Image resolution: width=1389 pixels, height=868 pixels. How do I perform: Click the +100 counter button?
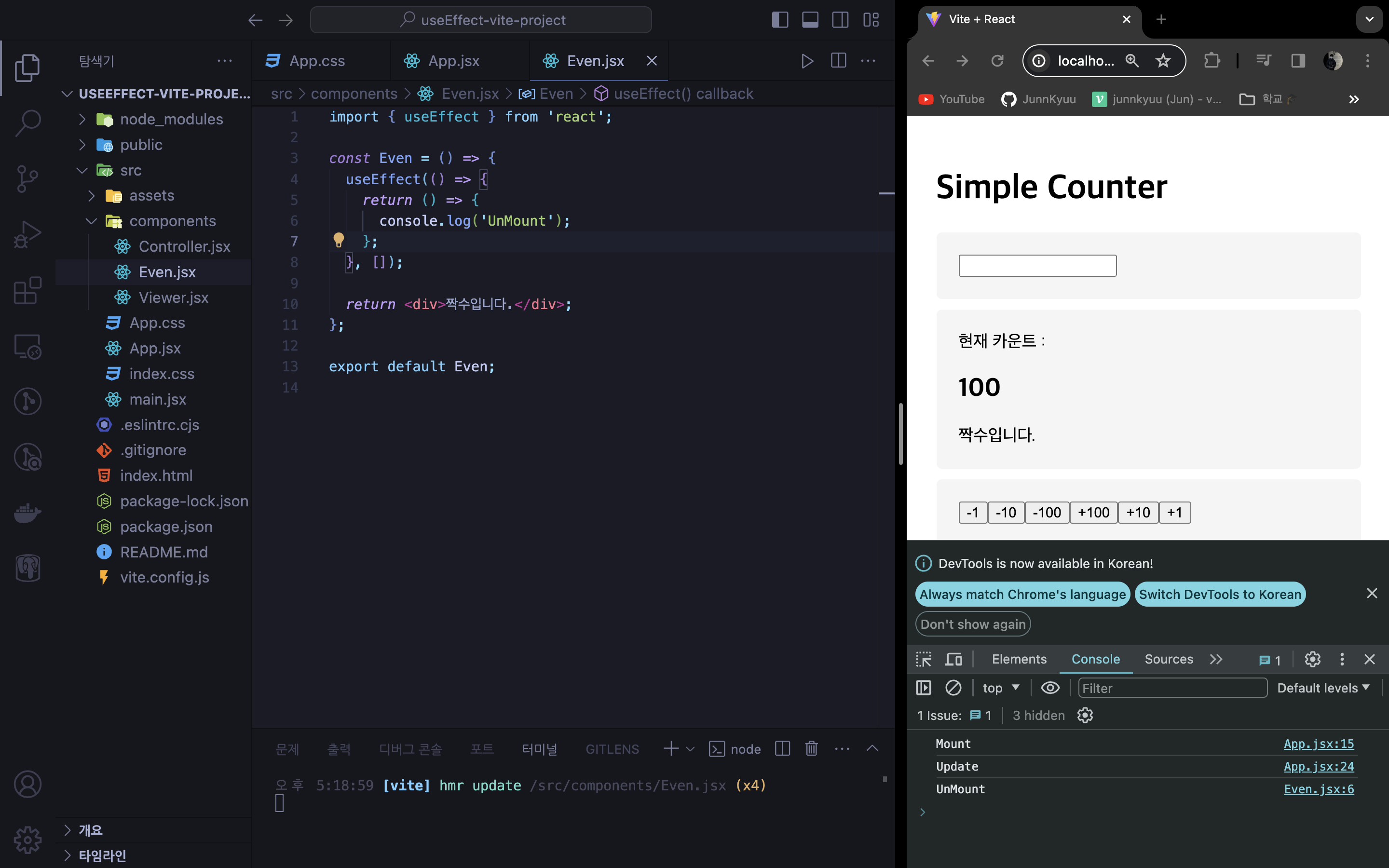pos(1093,512)
